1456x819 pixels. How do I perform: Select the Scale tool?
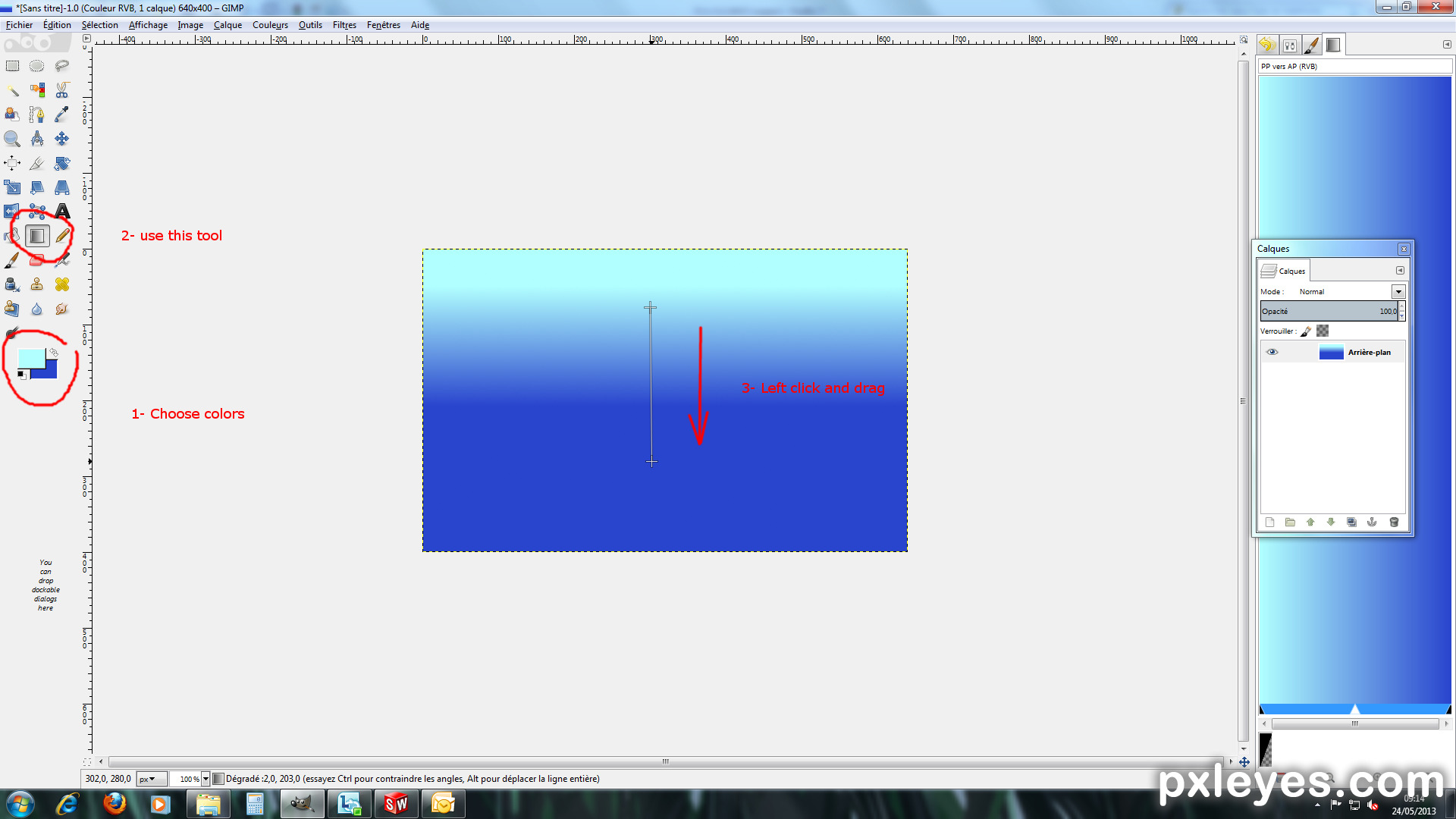click(12, 187)
